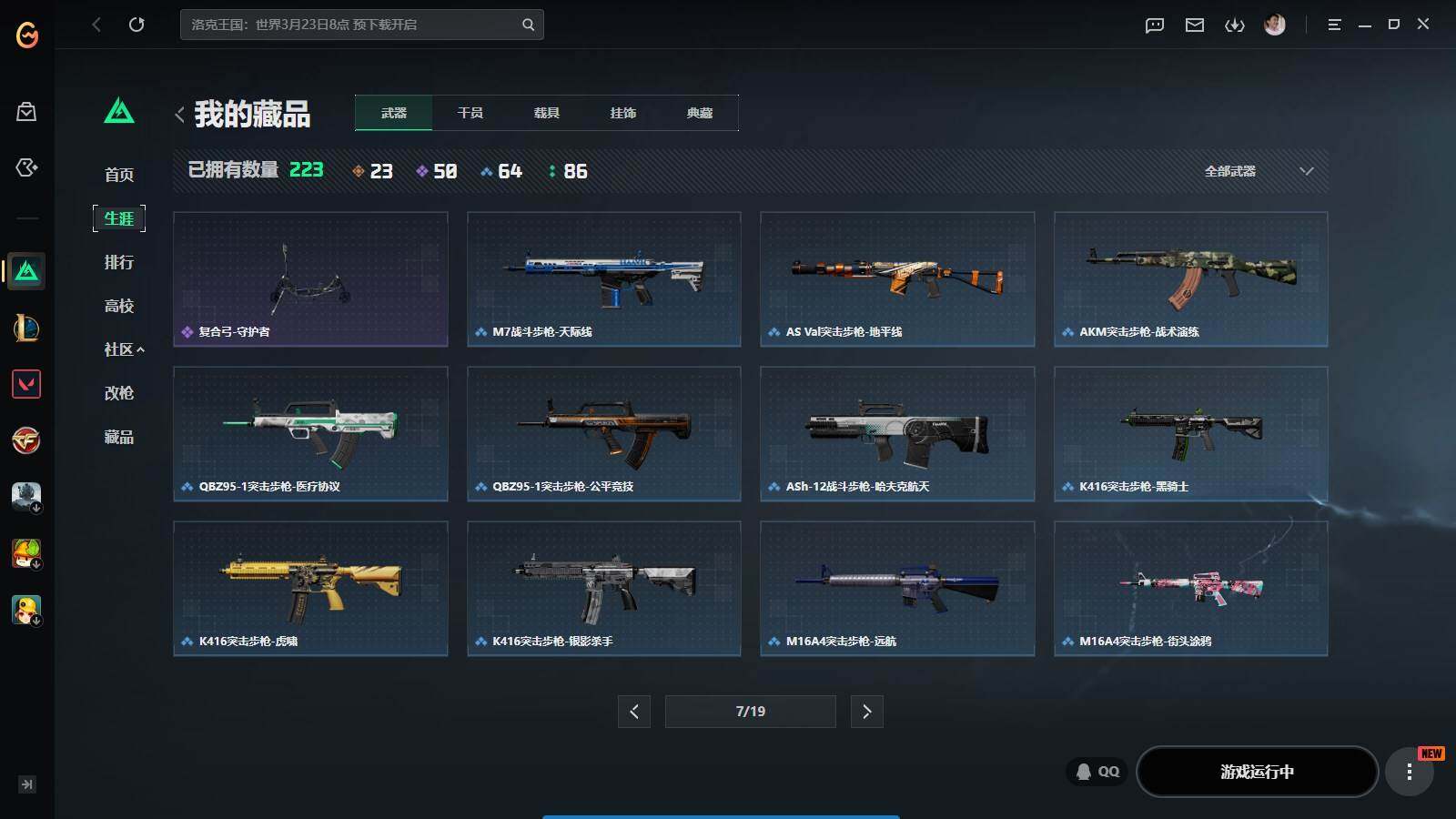Select the K416突击步枪-黑骑士 card
The image size is (1456, 819).
1191,434
